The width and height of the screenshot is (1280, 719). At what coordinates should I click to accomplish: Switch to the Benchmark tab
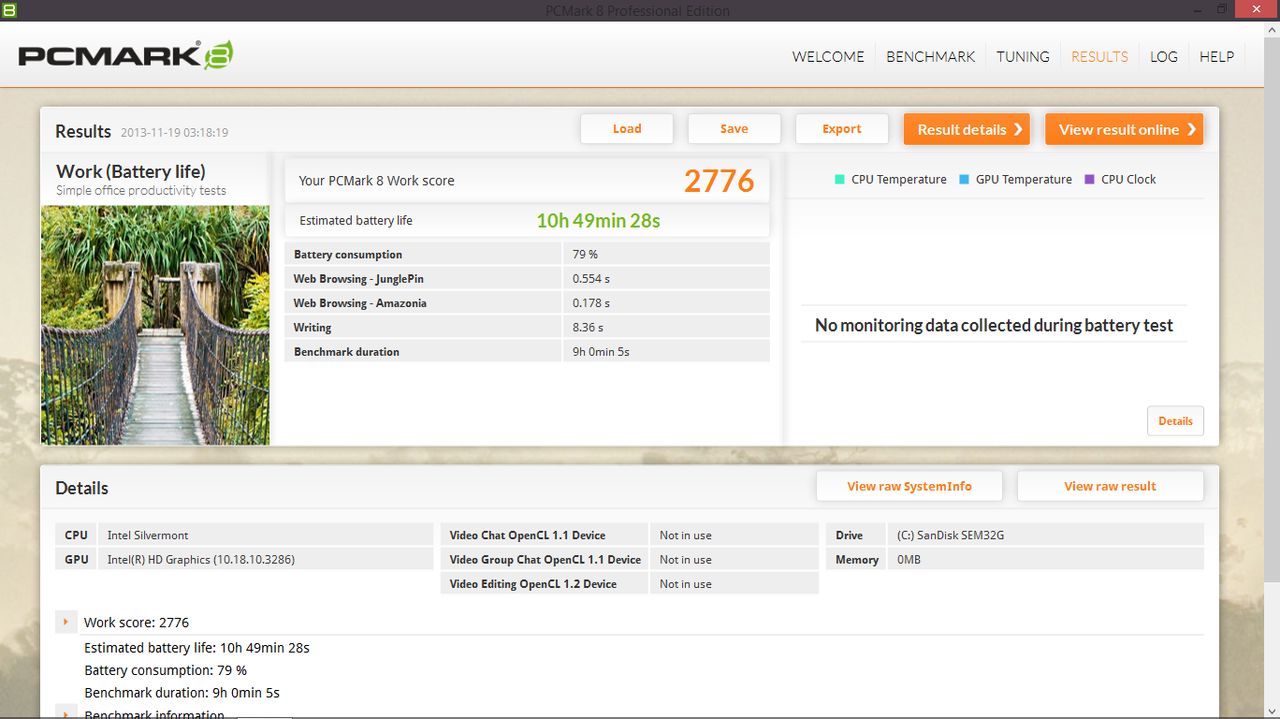point(930,57)
